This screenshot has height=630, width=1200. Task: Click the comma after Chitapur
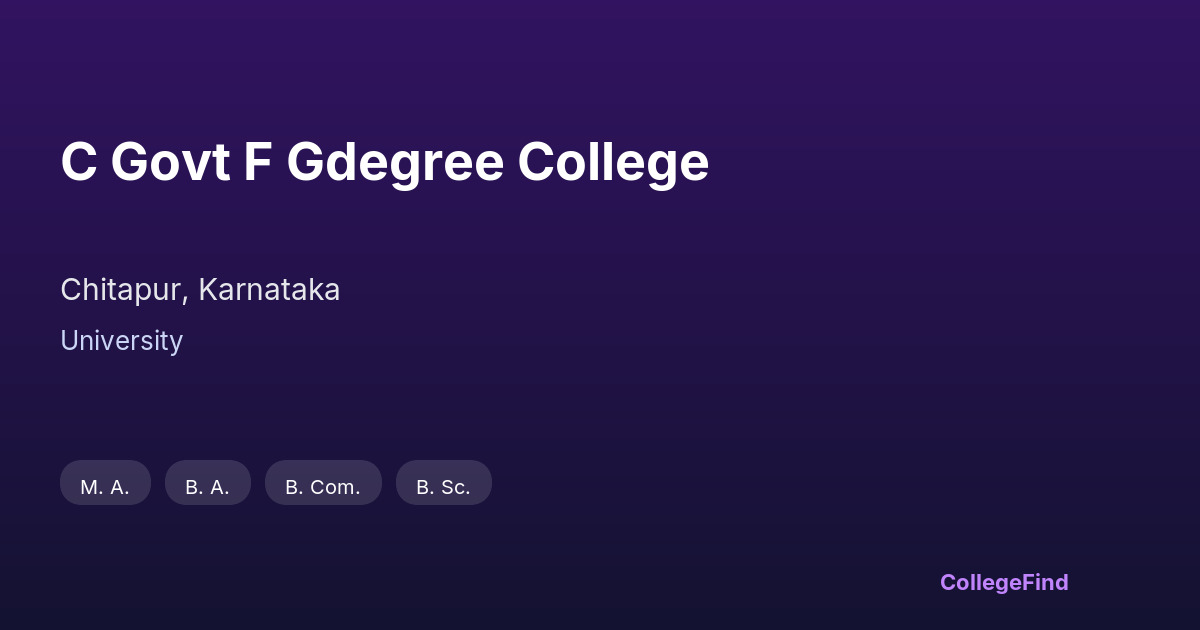(x=186, y=296)
